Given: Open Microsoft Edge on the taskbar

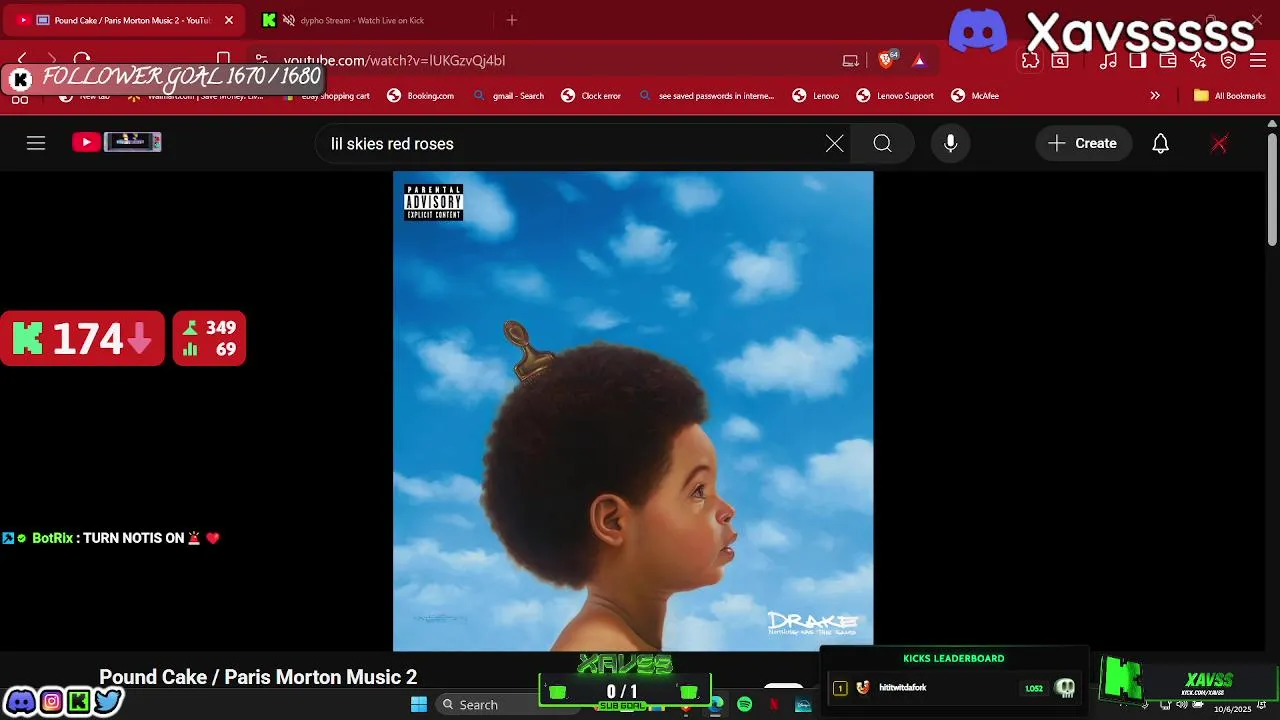Looking at the screenshot, I should (716, 705).
